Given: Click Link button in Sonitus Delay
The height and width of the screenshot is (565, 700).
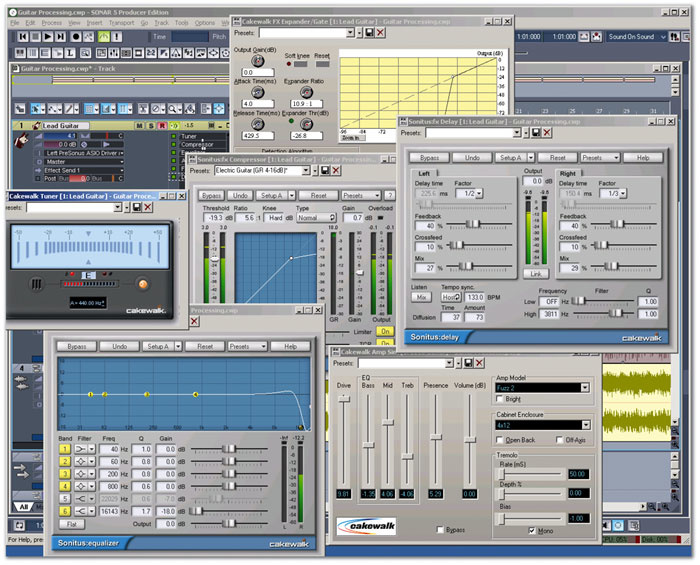Looking at the screenshot, I should click(536, 274).
